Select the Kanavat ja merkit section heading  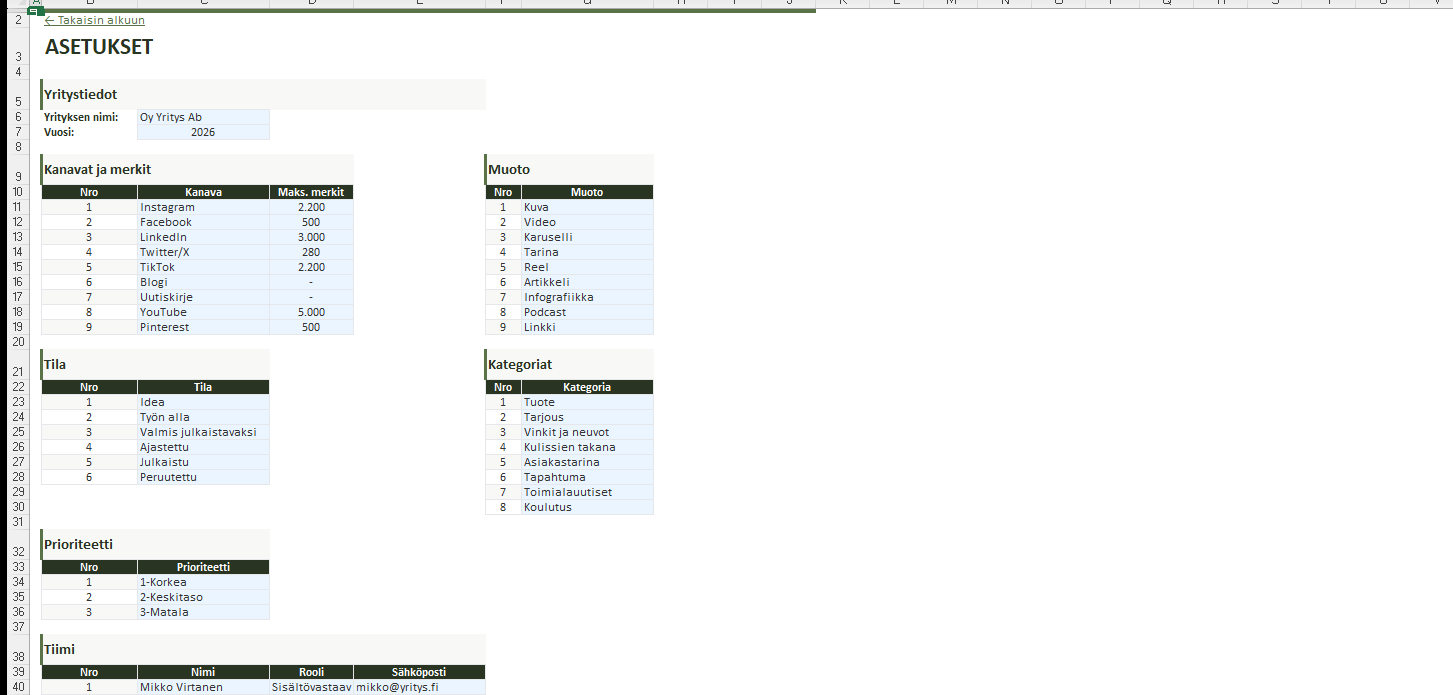[98, 169]
